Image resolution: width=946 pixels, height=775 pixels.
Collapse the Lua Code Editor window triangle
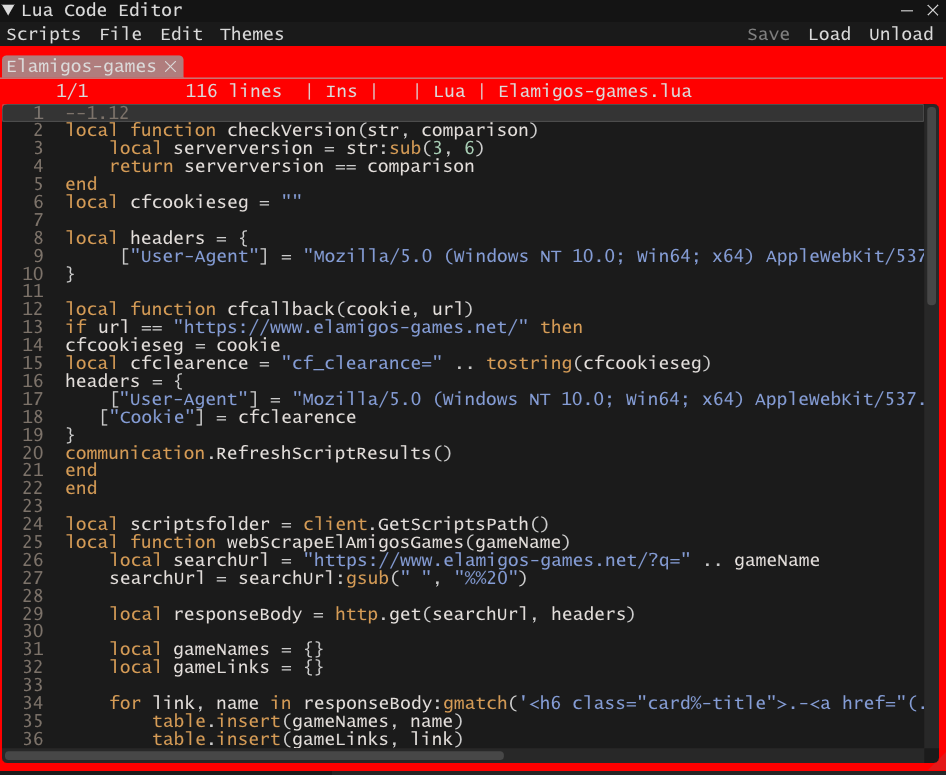8,10
